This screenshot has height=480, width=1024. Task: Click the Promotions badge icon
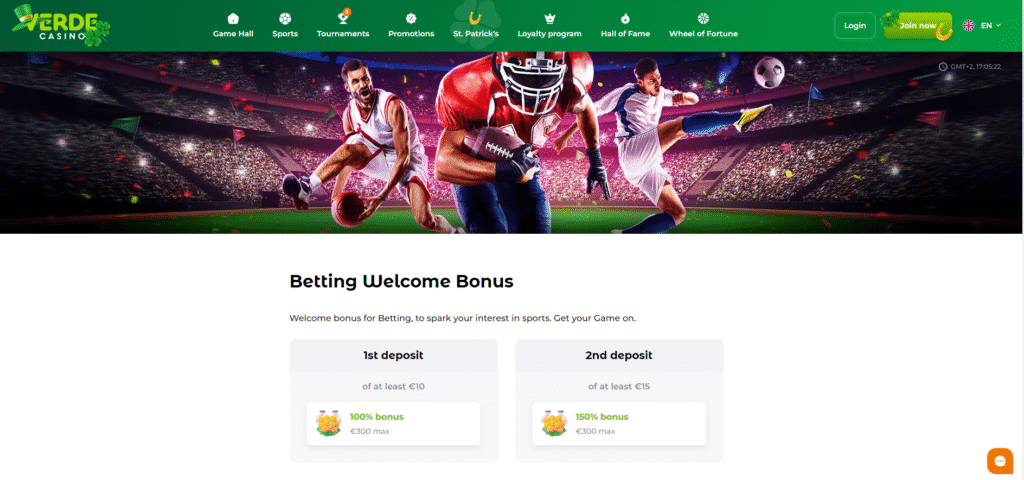pyautogui.click(x=411, y=18)
